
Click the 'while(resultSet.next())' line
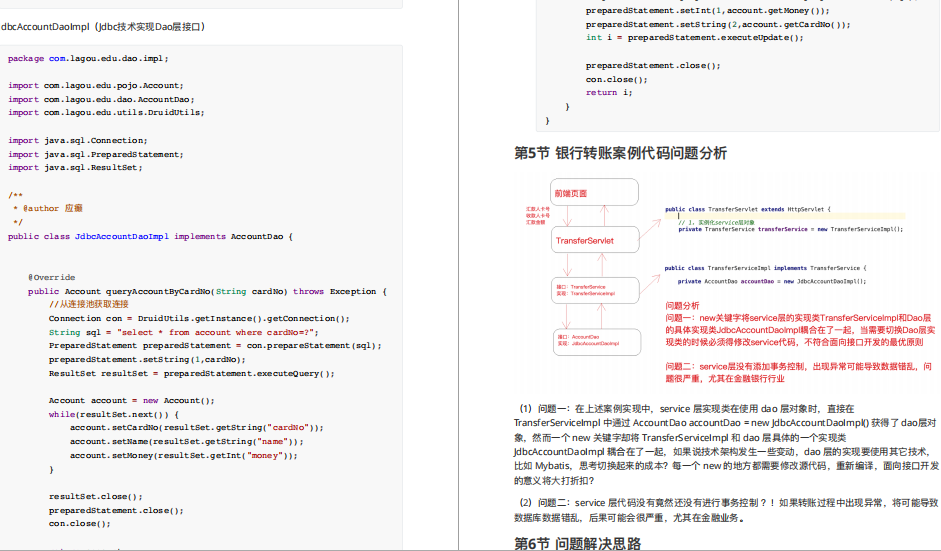click(x=113, y=414)
